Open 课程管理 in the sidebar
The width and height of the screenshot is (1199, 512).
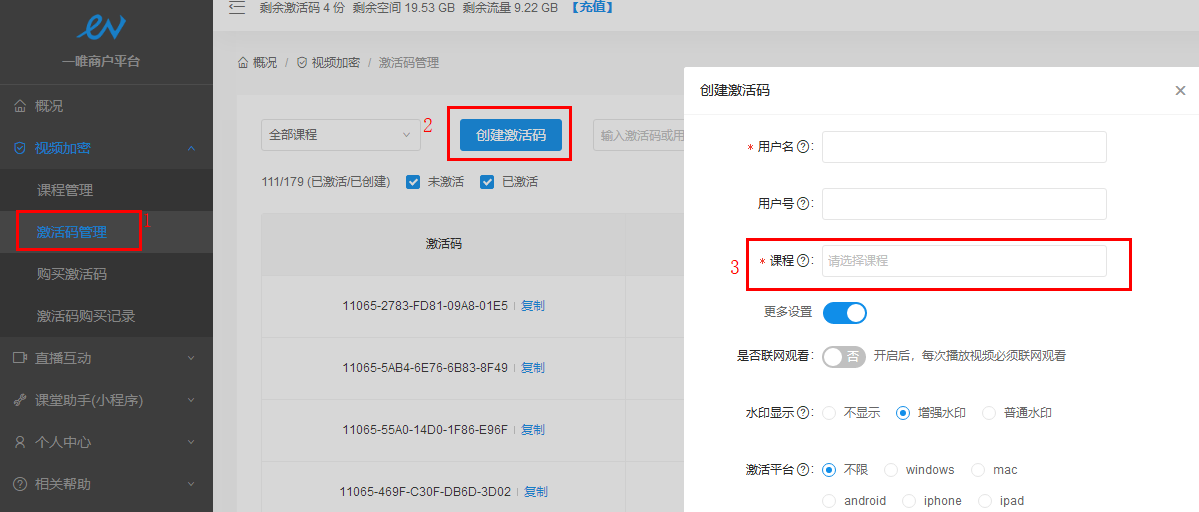(65, 190)
